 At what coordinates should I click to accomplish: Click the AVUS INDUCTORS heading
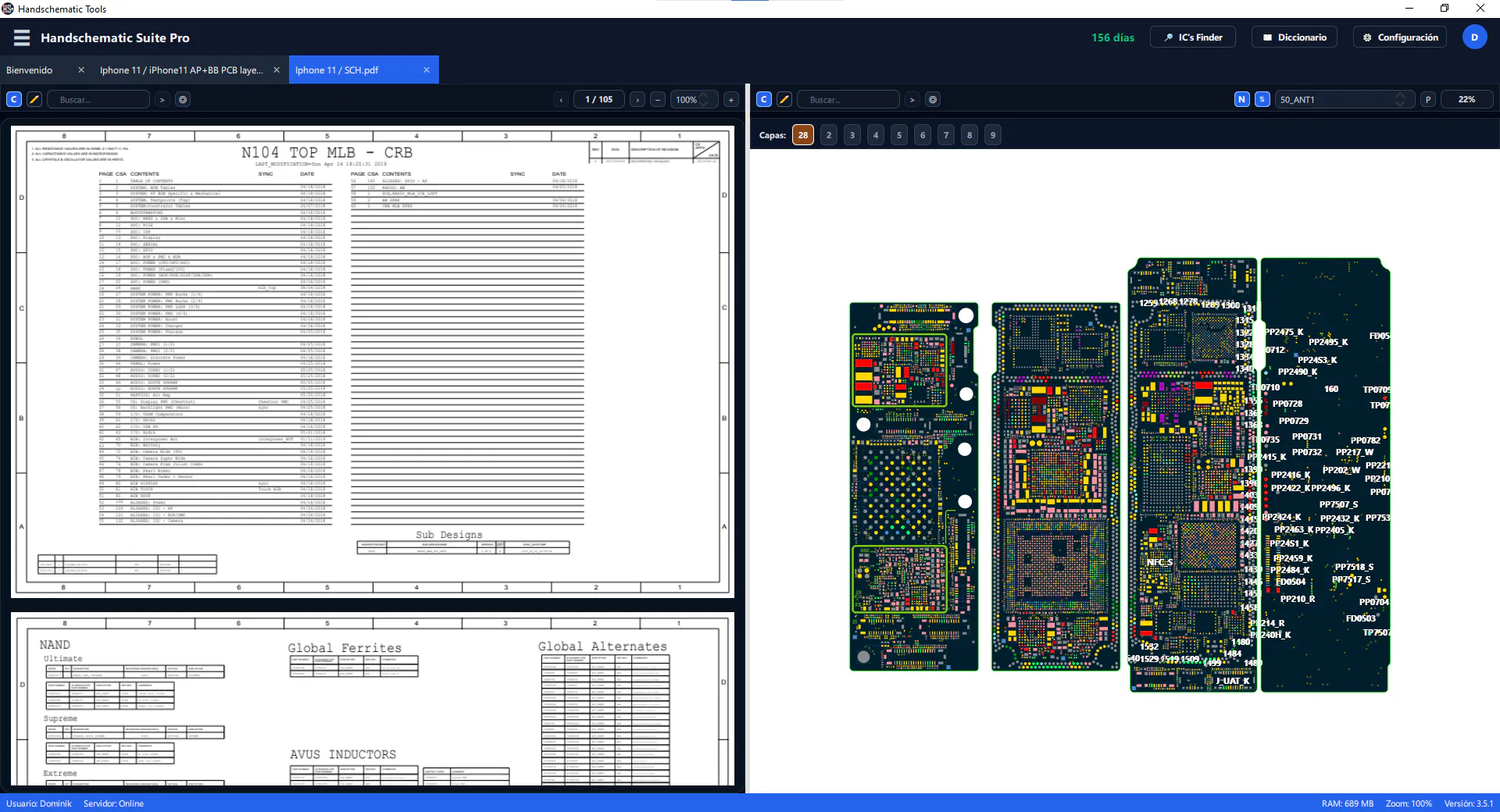pyautogui.click(x=343, y=754)
